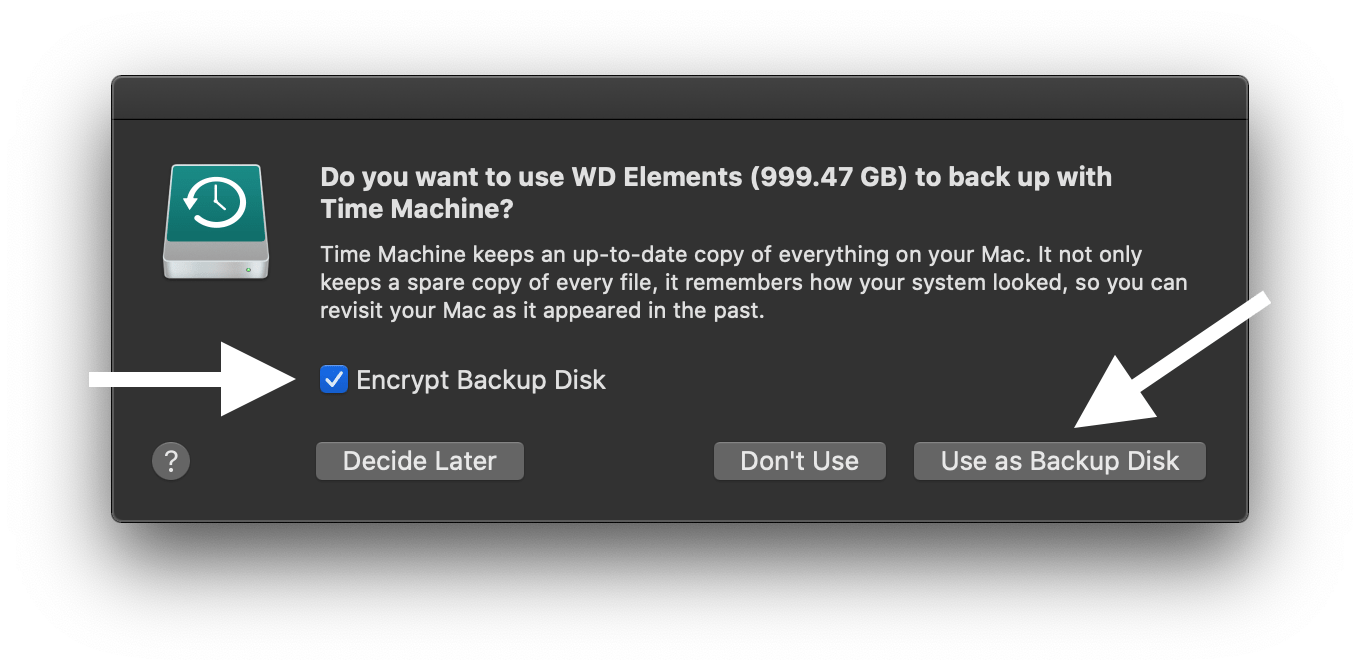Open help with the question mark button
This screenshot has height=670, width=1360.
(171, 461)
